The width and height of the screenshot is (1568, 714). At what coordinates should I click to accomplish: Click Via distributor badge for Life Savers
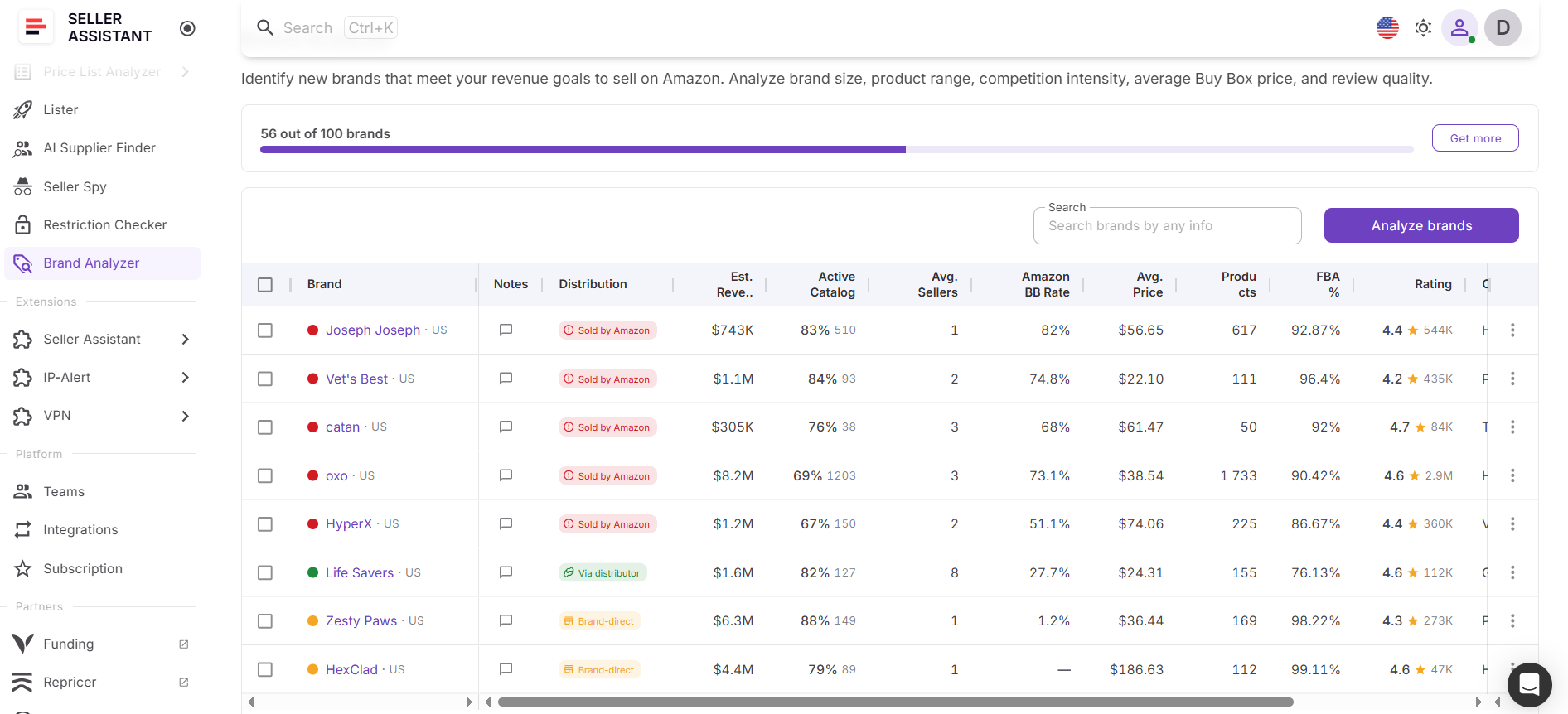pos(603,572)
